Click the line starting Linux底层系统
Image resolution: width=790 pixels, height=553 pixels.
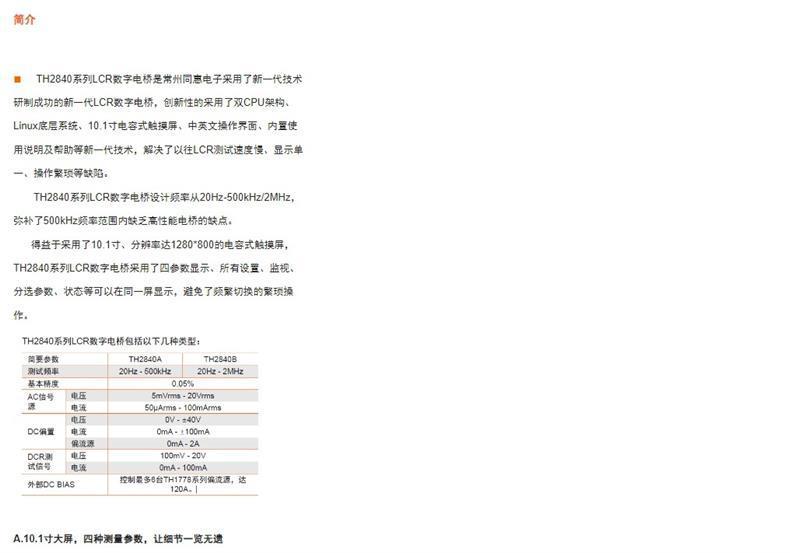(155, 125)
